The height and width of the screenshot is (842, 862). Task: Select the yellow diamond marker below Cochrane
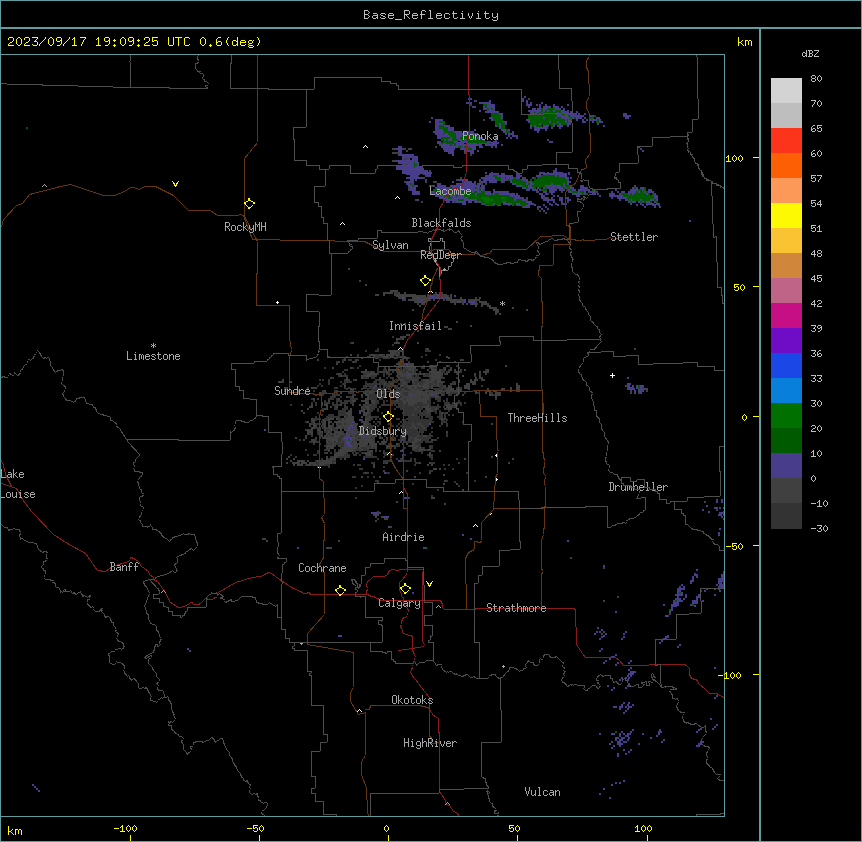point(340,590)
